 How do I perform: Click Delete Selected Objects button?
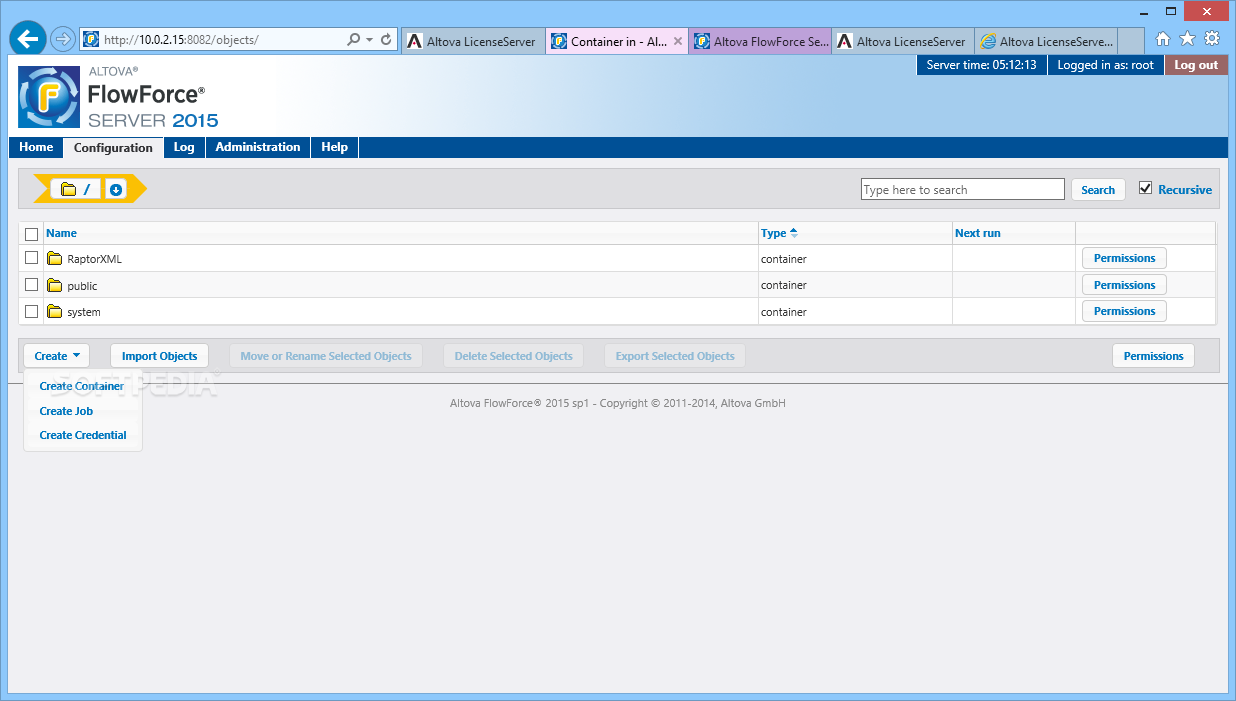pyautogui.click(x=514, y=356)
